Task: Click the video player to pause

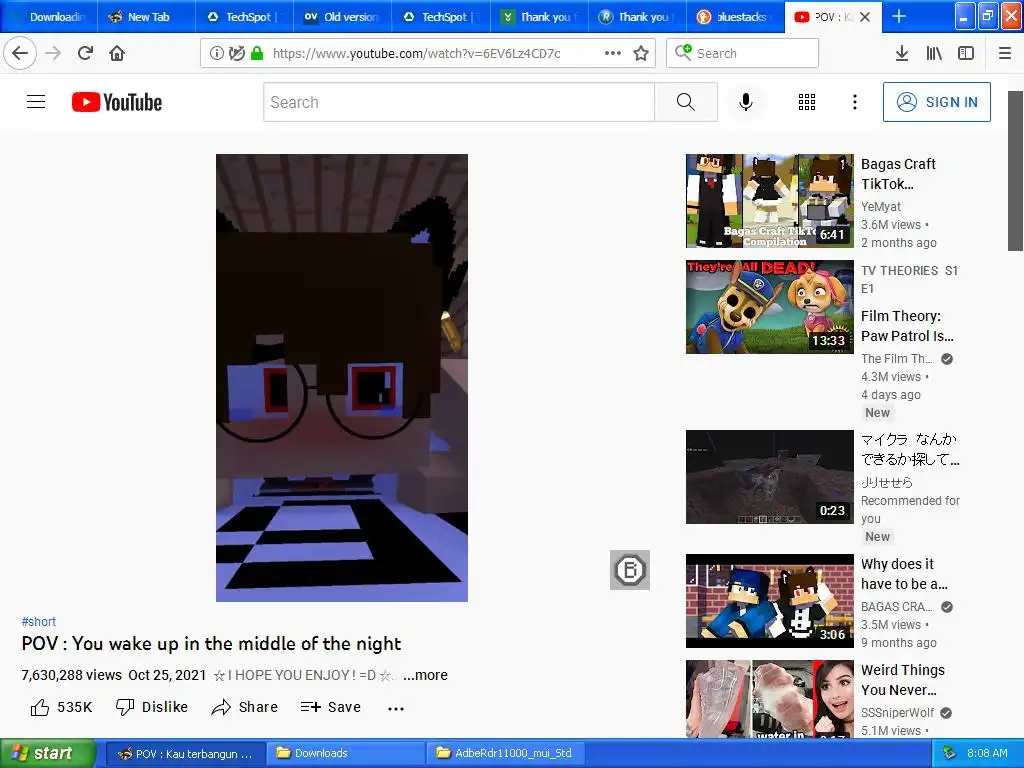Action: tap(342, 377)
